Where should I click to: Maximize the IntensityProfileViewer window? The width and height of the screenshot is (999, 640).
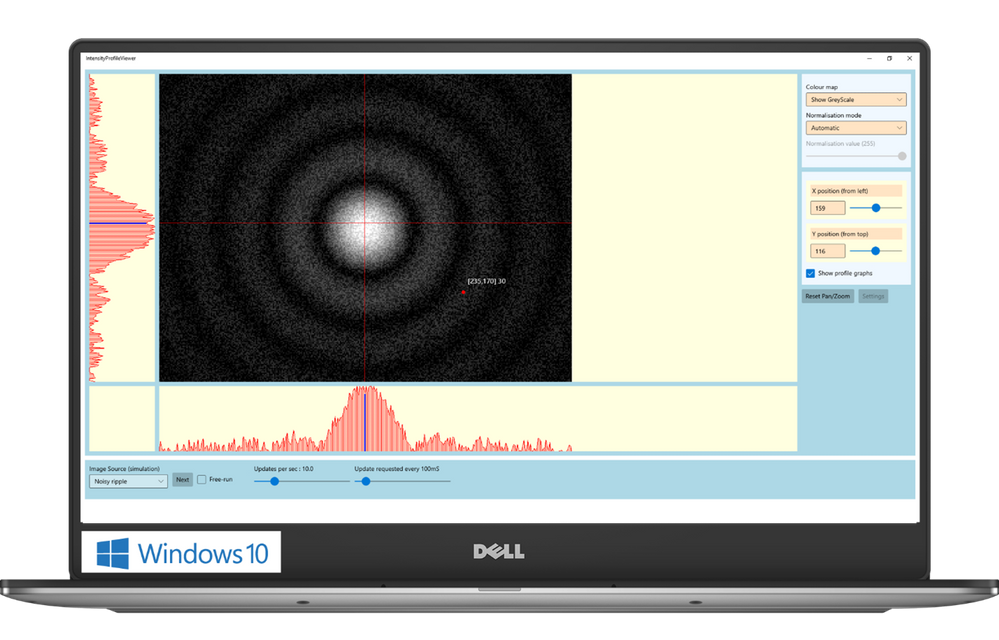pos(889,58)
